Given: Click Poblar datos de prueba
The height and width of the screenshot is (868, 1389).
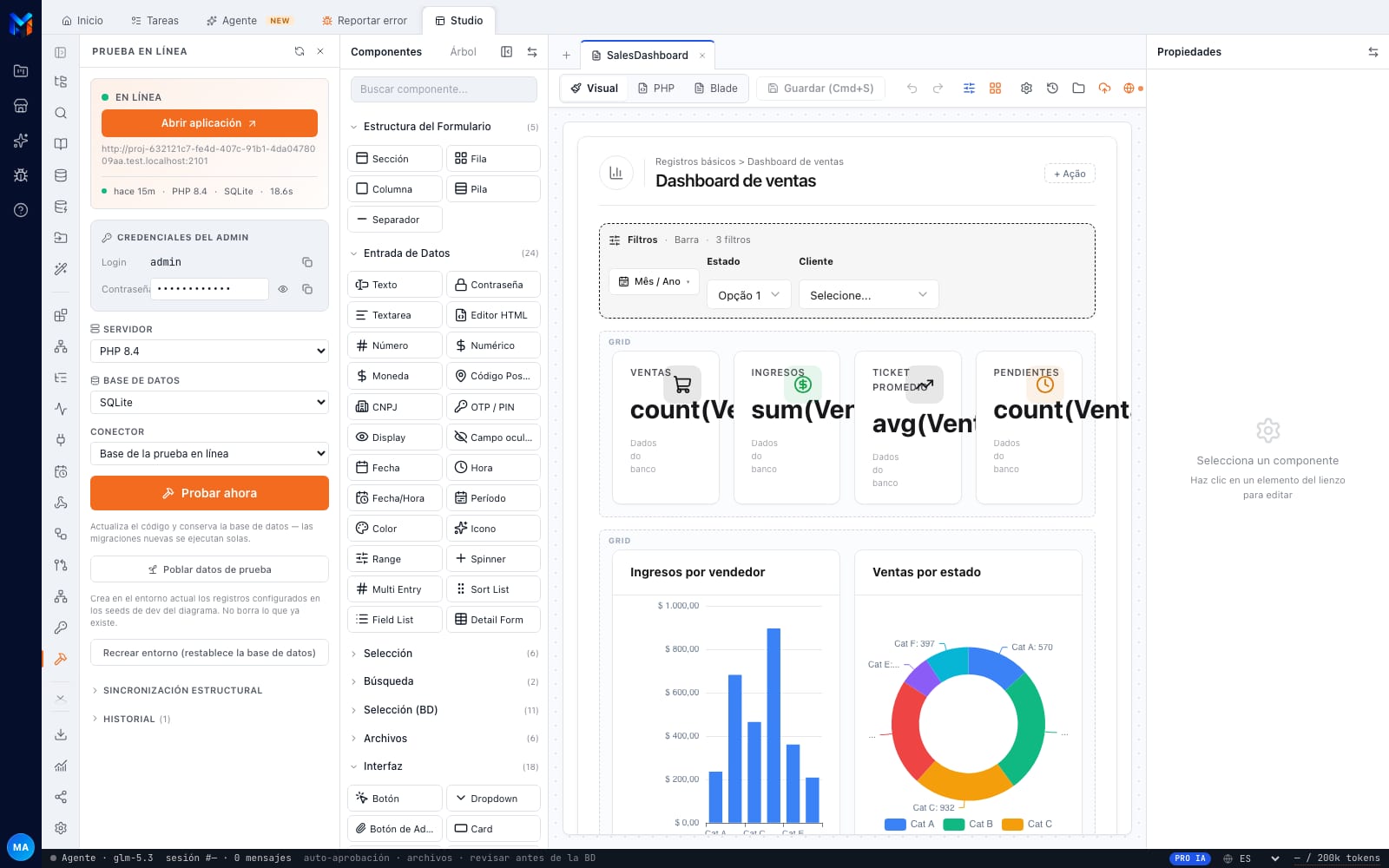Looking at the screenshot, I should coord(209,569).
